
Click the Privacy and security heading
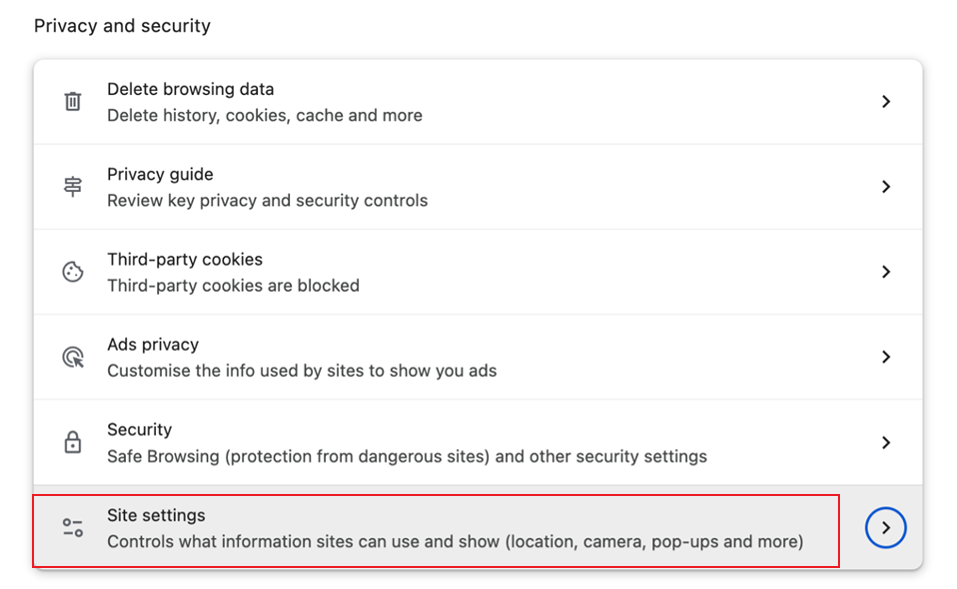121,25
